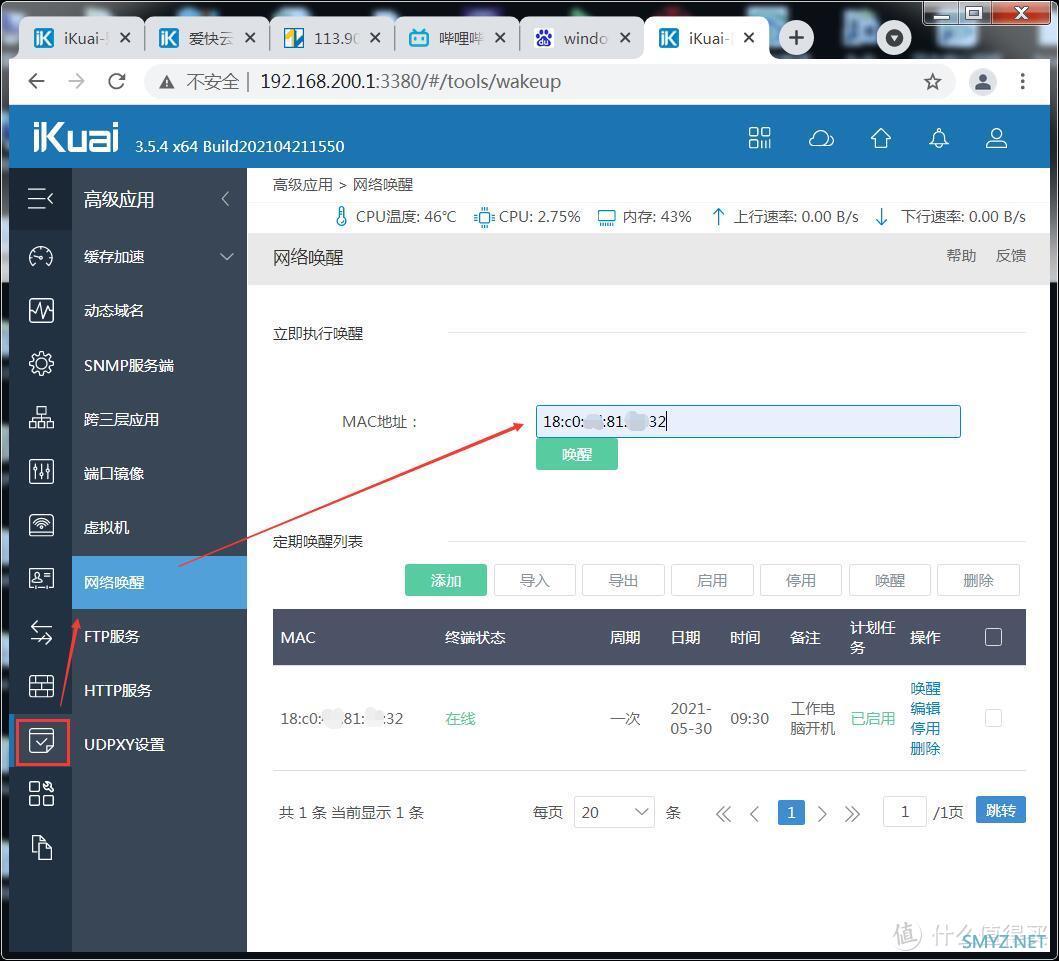The image size is (1059, 961).
Task: Open the wireless AC icon in sidebar
Action: 41,525
